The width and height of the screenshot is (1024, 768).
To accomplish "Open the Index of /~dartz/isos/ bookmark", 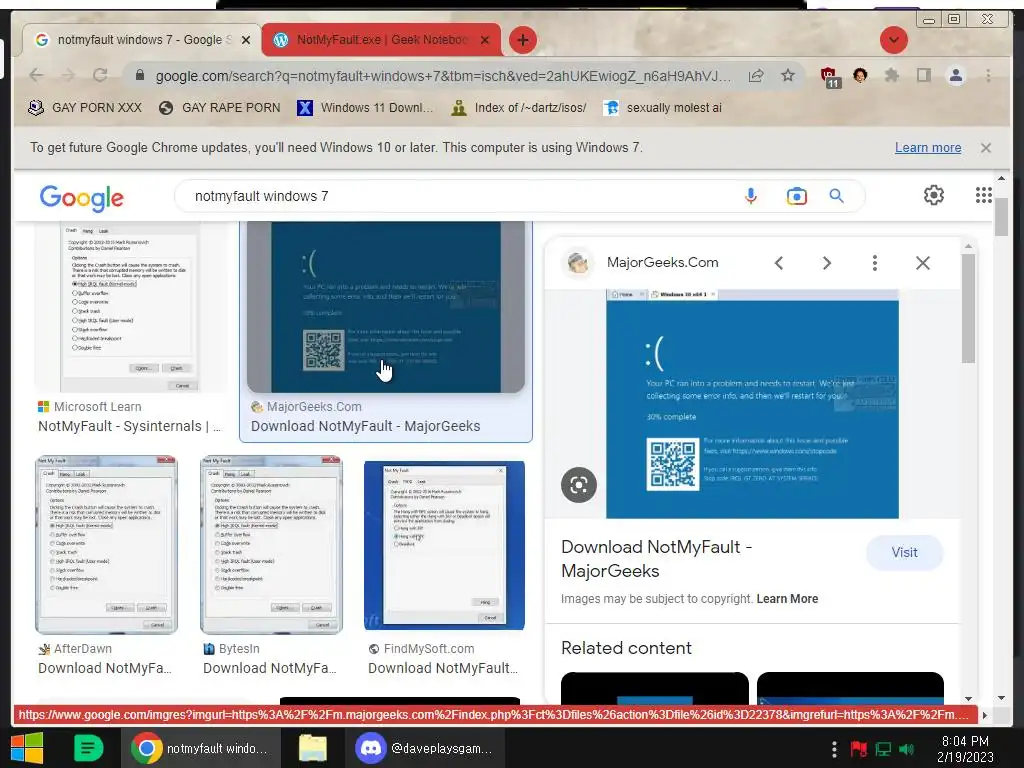I will click(519, 108).
